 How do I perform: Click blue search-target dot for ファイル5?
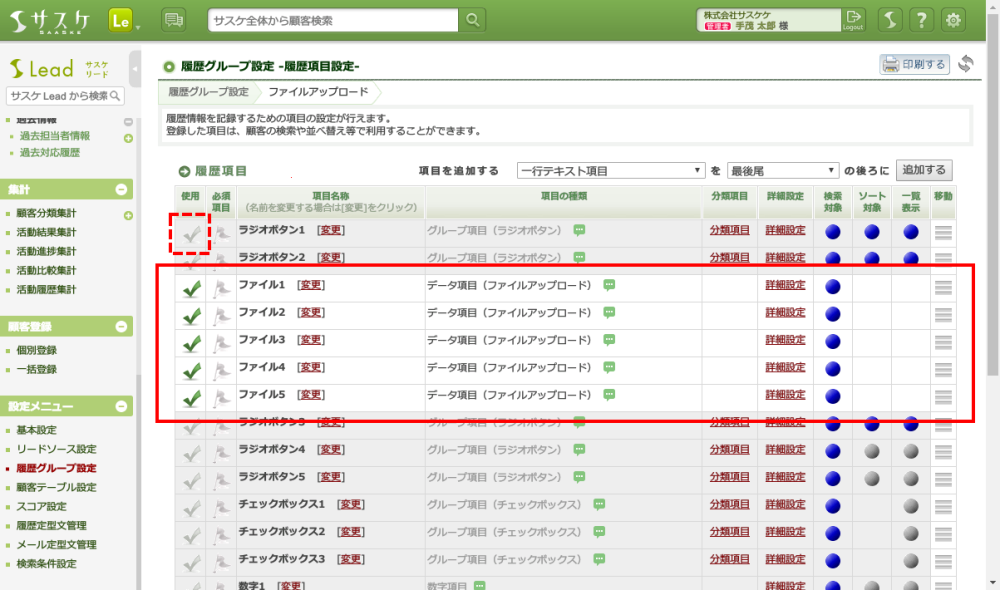833,397
